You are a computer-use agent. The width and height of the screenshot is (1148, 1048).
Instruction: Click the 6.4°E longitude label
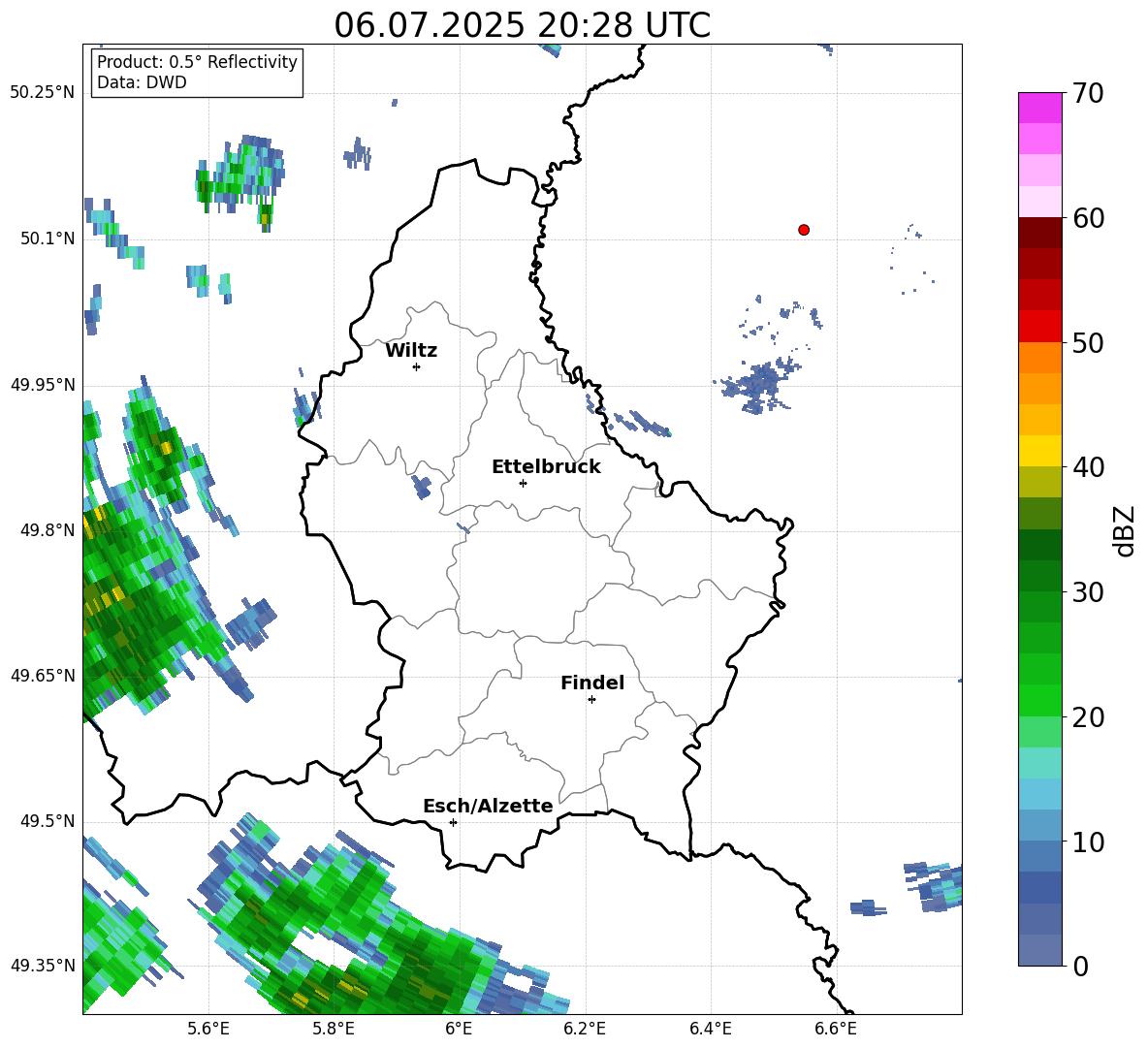(x=710, y=1029)
